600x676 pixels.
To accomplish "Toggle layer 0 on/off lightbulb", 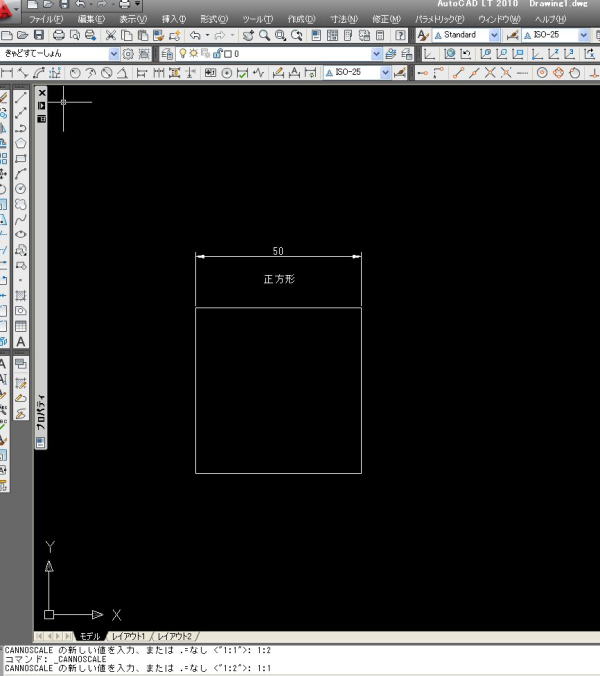I will click(183, 53).
